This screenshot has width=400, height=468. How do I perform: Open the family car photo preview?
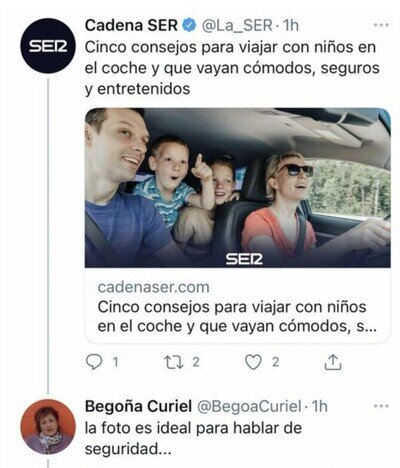coord(238,188)
